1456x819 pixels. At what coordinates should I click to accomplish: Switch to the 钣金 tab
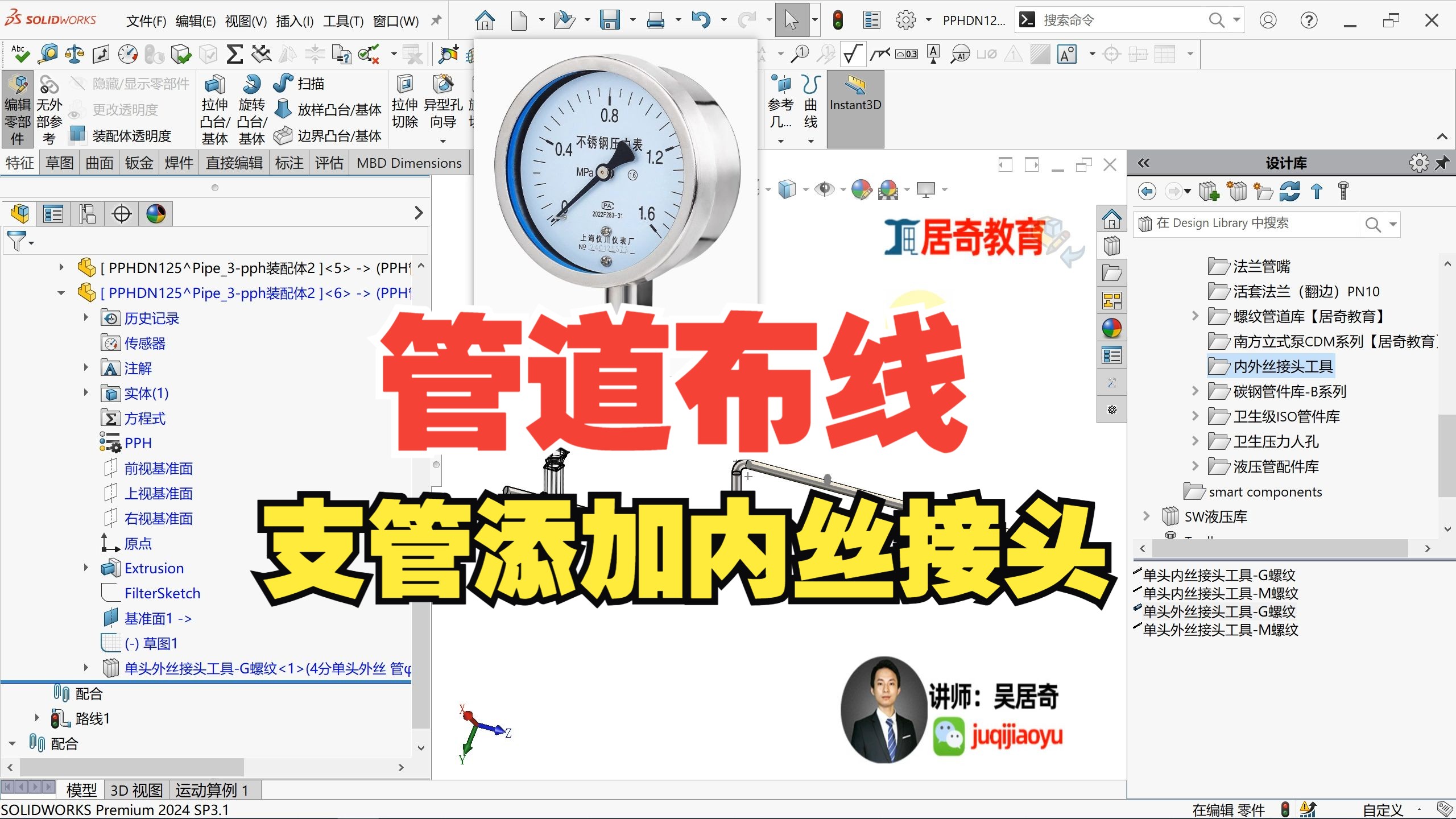pyautogui.click(x=139, y=163)
